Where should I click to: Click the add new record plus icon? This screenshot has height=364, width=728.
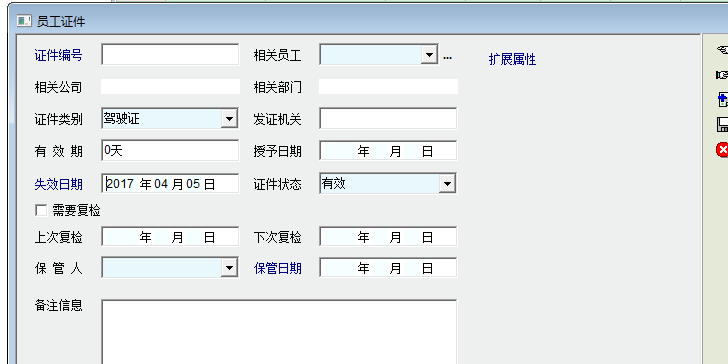click(723, 99)
